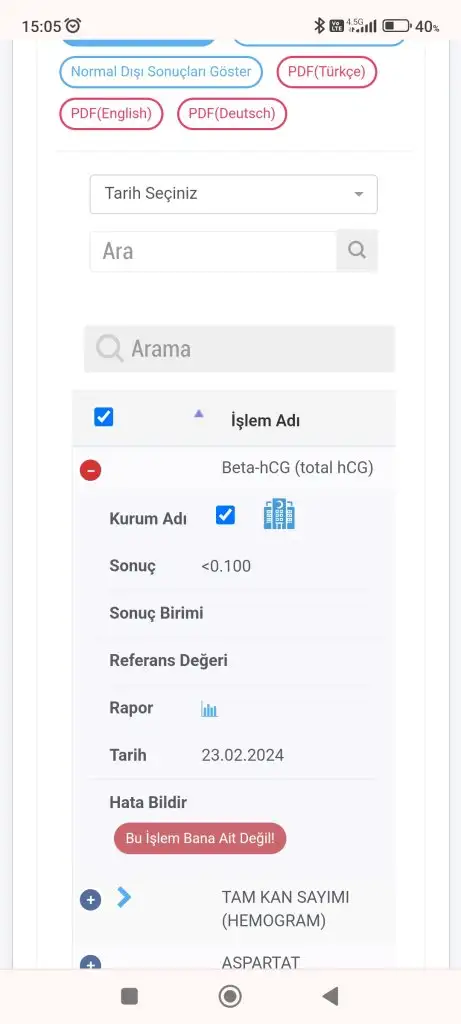Screen dimensions: 461x1024
Task: Expand TAM KAN SAYIMI row plus icon
Action: [x=90, y=901]
